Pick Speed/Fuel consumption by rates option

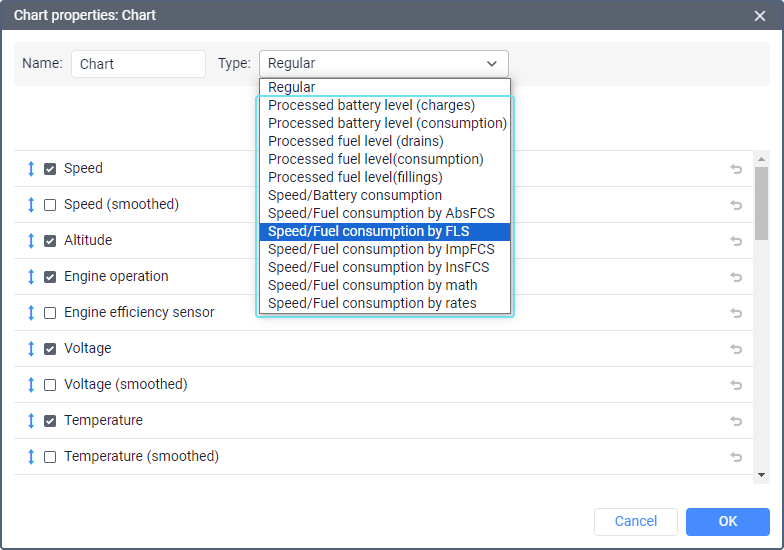tap(372, 303)
